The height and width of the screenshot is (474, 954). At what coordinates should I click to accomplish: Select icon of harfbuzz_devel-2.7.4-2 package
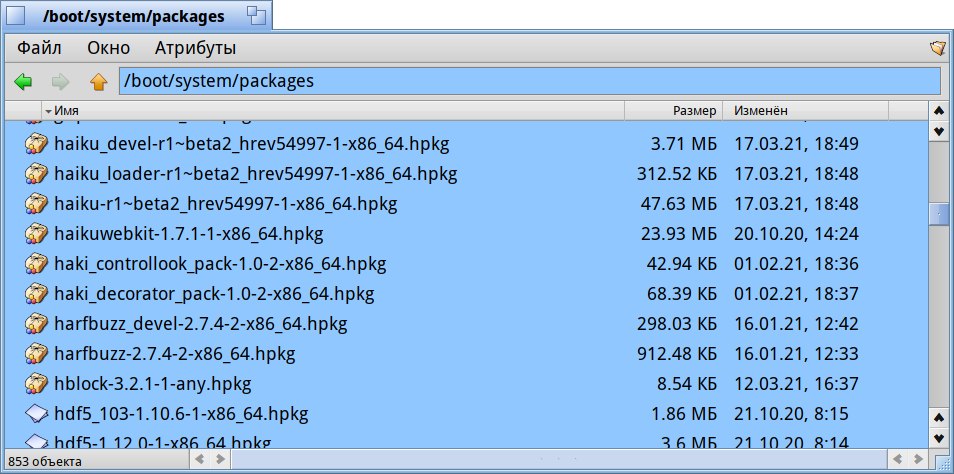(36, 324)
